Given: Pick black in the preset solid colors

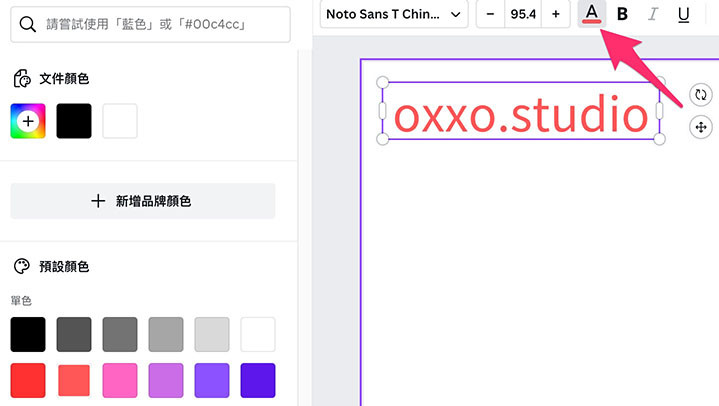Looking at the screenshot, I should tap(28, 334).
